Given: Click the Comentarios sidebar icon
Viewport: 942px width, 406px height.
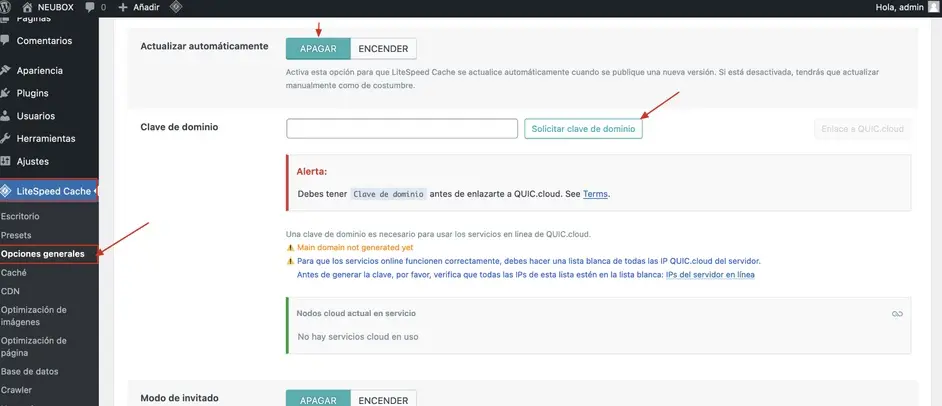Looking at the screenshot, I should (x=5, y=40).
